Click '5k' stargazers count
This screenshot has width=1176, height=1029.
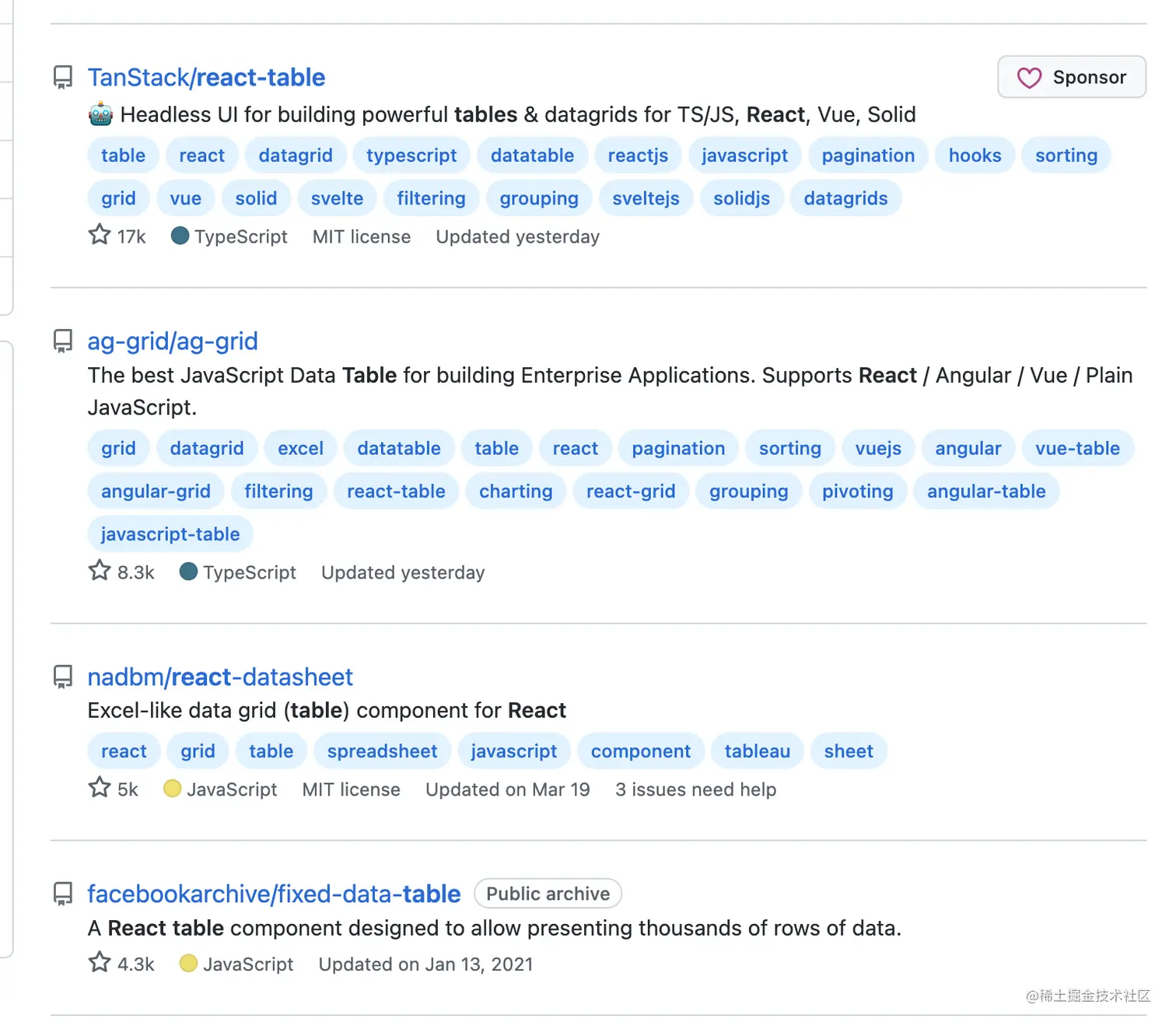tap(128, 789)
